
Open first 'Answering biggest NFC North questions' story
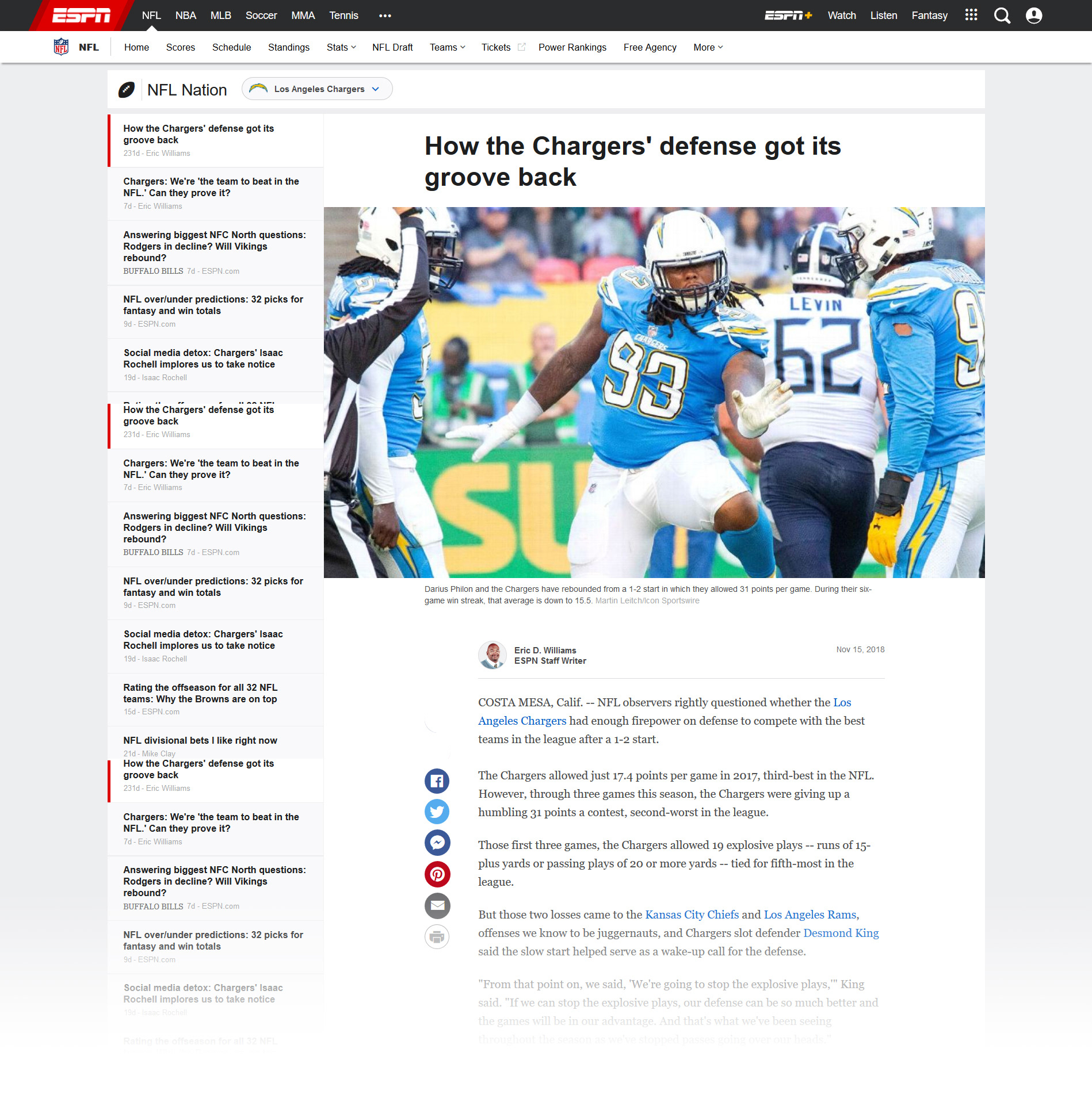(215, 252)
